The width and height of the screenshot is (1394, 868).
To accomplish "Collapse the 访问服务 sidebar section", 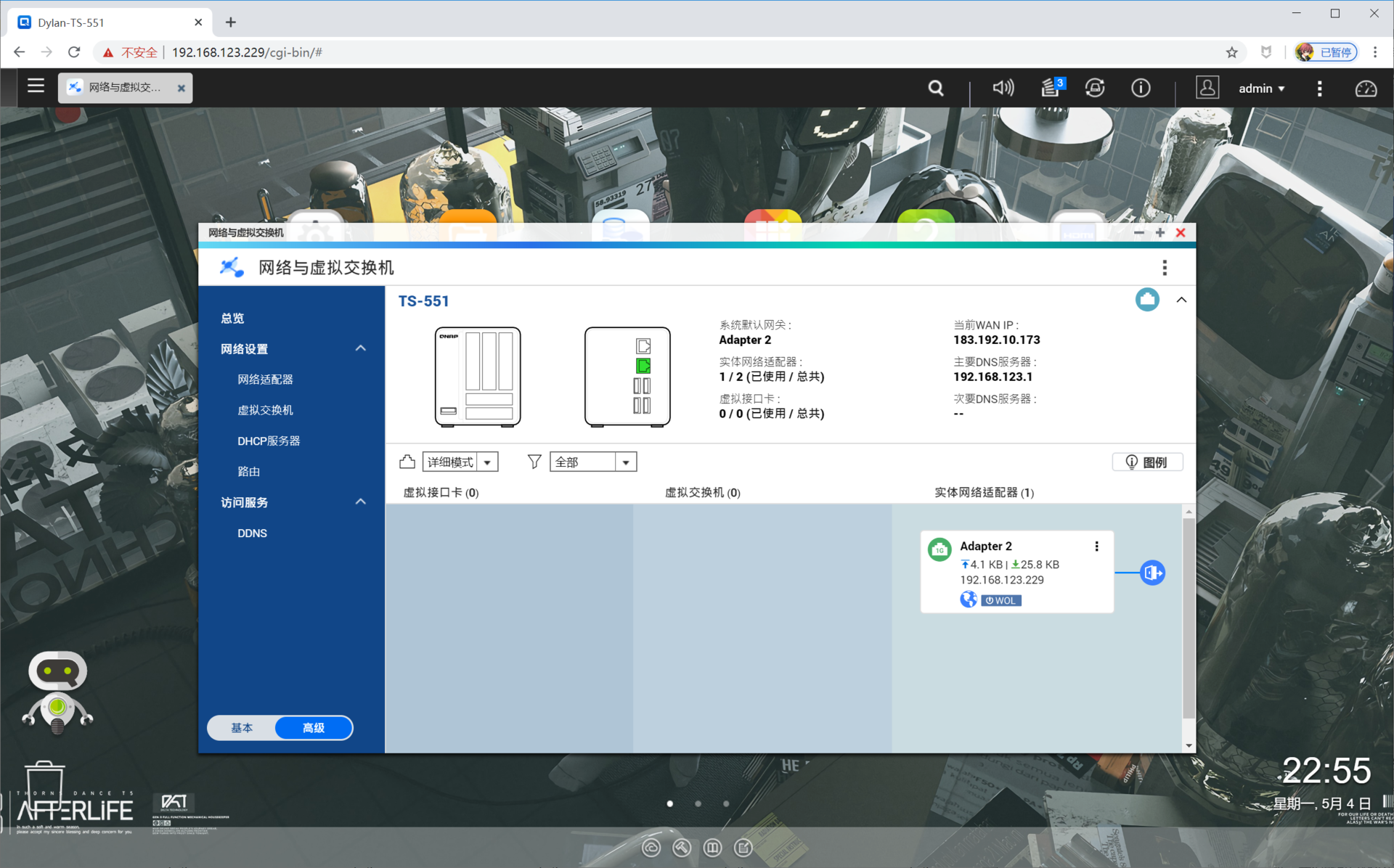I will 360,501.
